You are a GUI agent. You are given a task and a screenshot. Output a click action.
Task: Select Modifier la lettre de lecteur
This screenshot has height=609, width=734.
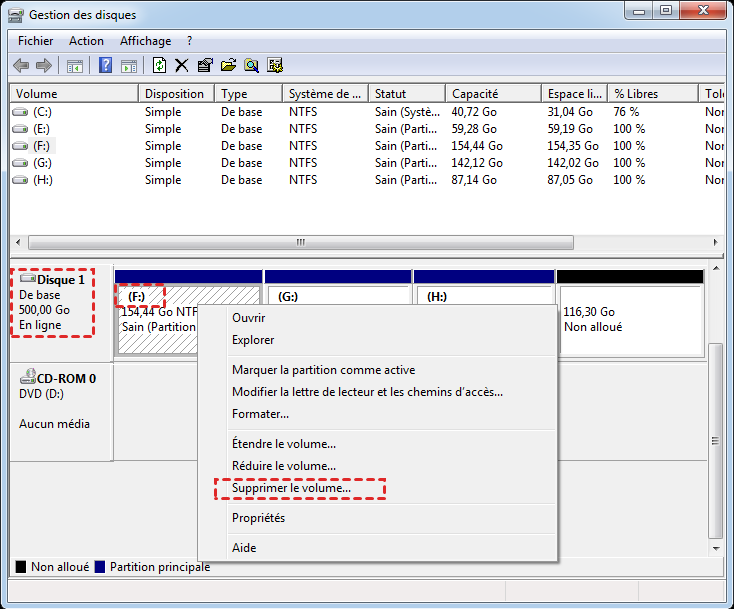[x=378, y=392]
